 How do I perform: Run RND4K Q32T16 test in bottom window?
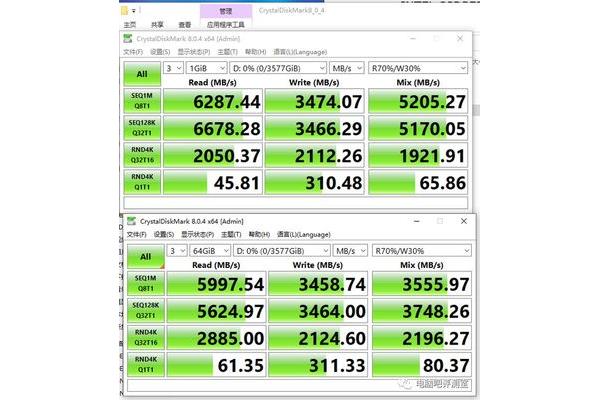click(146, 337)
